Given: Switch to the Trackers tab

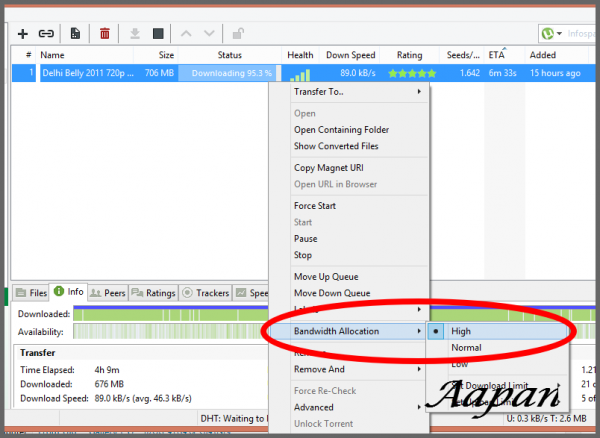Looking at the screenshot, I should (205, 293).
